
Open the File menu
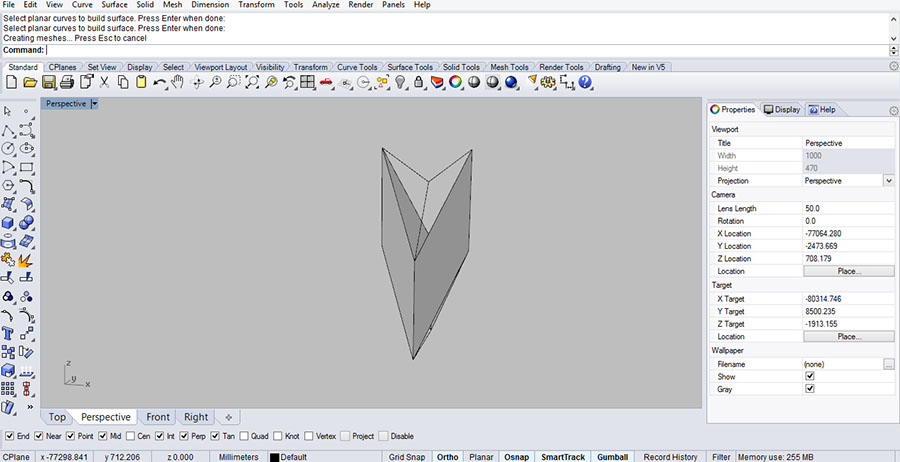pos(9,5)
